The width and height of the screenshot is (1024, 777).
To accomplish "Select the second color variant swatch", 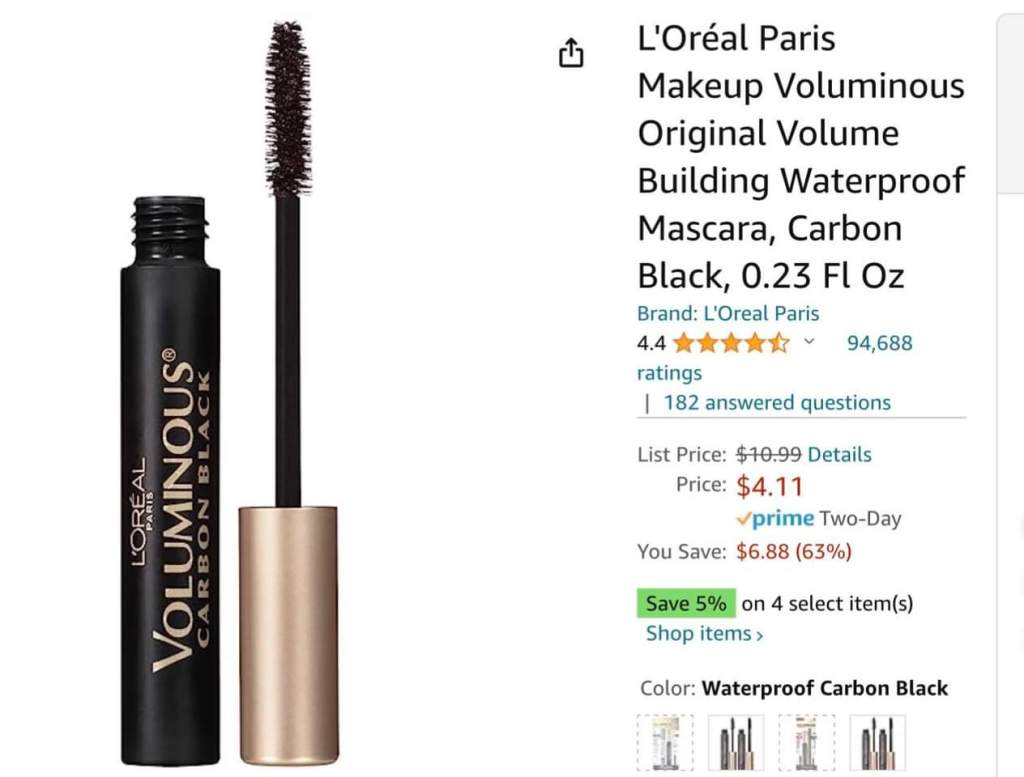I will pos(736,744).
